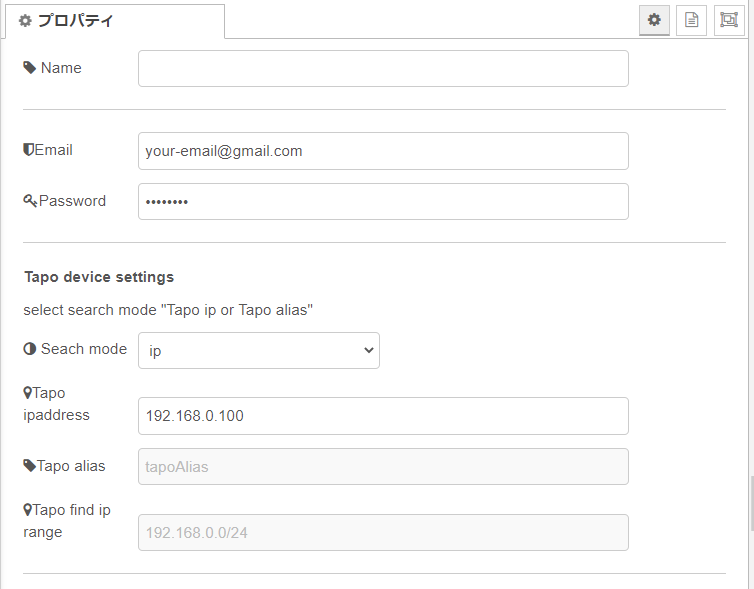Image resolution: width=754 pixels, height=589 pixels.
Task: Click the tag icon beside Name
Action: 30,68
